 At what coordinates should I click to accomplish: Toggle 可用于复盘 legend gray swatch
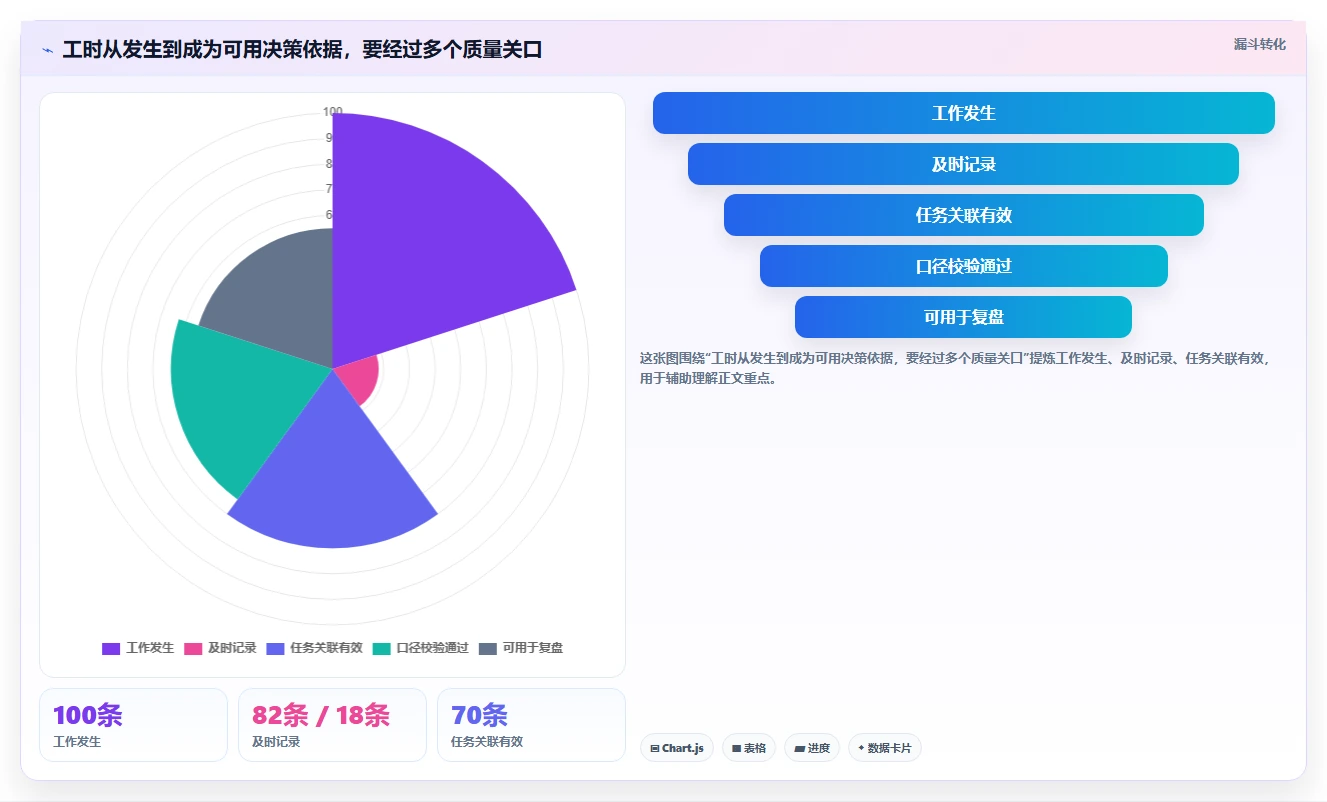point(488,648)
